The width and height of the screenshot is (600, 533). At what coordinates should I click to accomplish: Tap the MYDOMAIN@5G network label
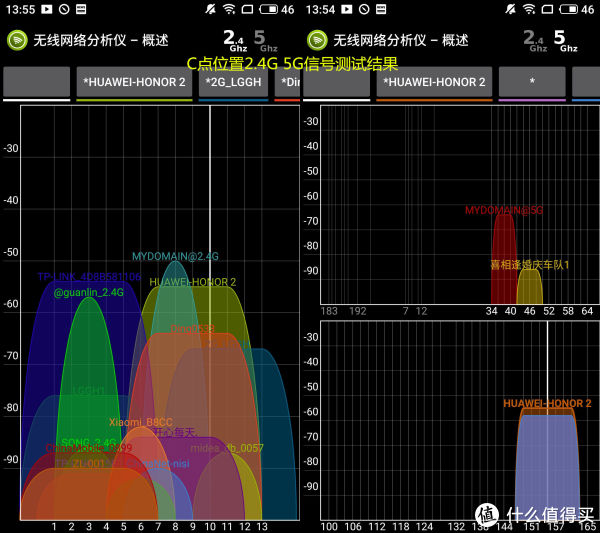[504, 210]
